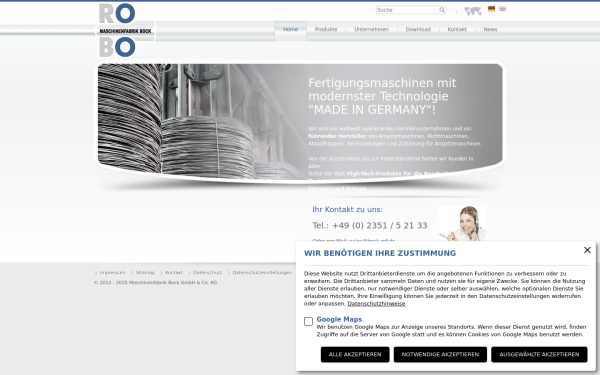
Task: Open the Home menu tab
Action: tap(290, 29)
